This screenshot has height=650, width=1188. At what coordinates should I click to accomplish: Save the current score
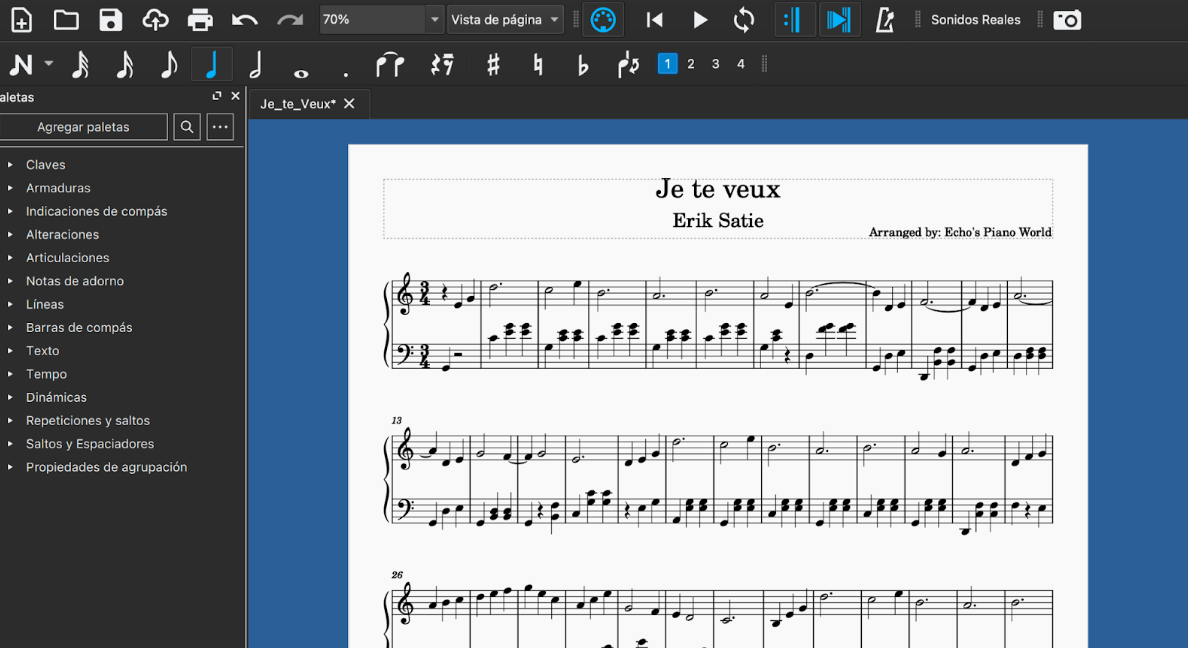(111, 20)
